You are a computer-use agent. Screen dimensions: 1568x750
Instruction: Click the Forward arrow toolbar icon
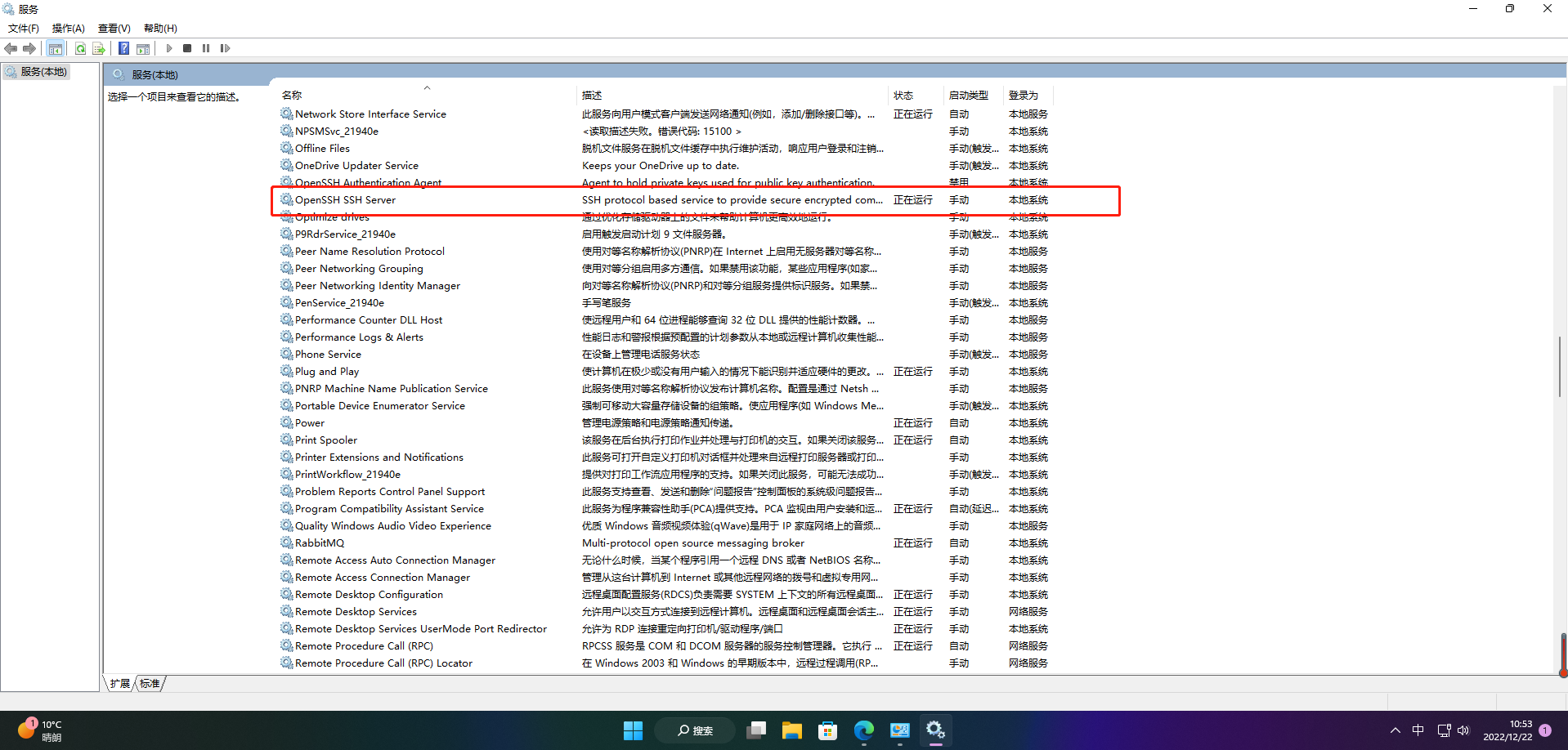(29, 48)
